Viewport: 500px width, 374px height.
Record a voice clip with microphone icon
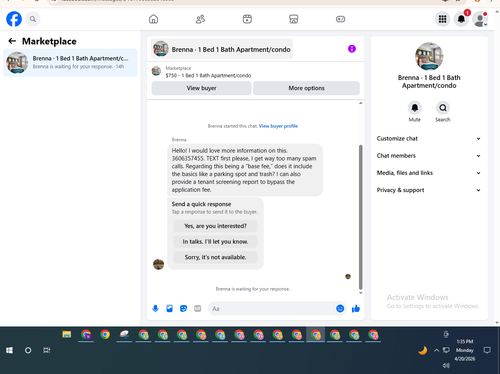155,309
